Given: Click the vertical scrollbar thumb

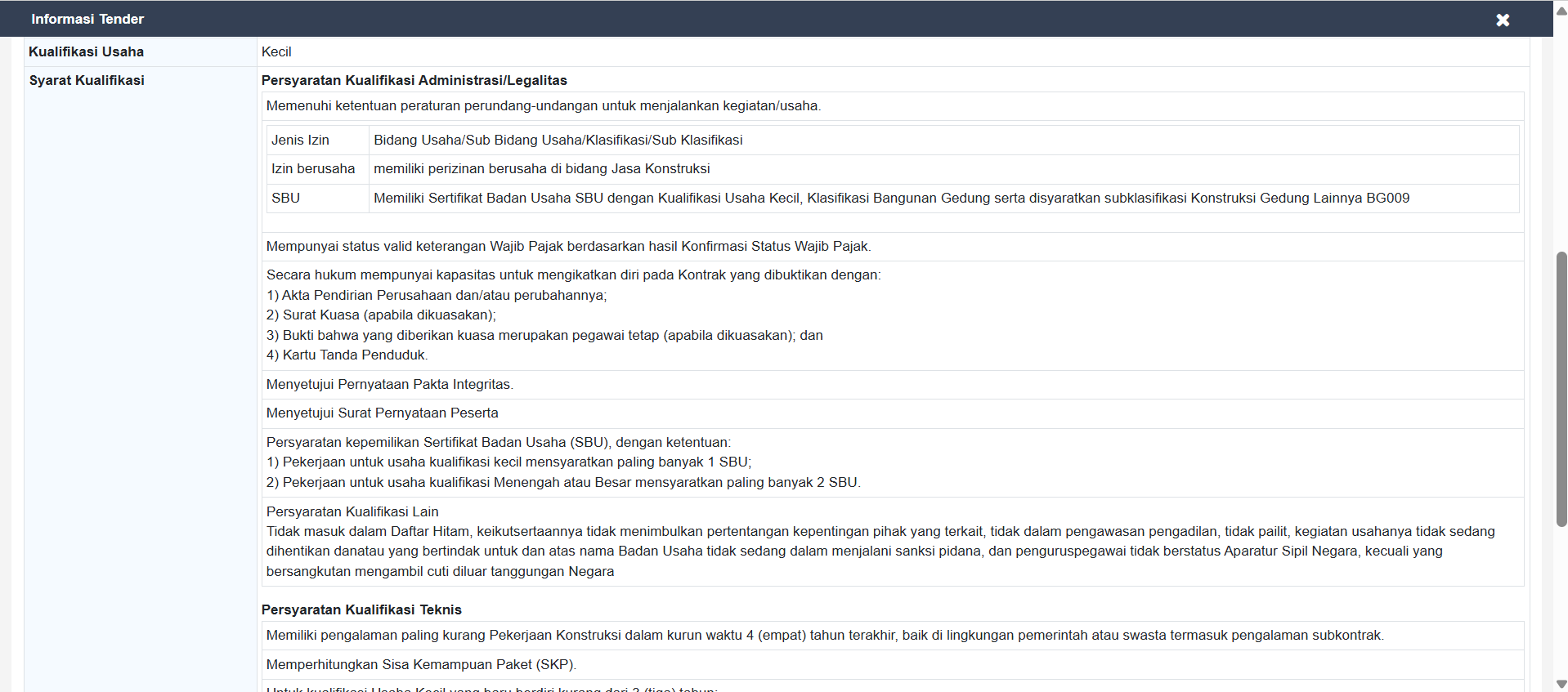Looking at the screenshot, I should pos(1561,388).
